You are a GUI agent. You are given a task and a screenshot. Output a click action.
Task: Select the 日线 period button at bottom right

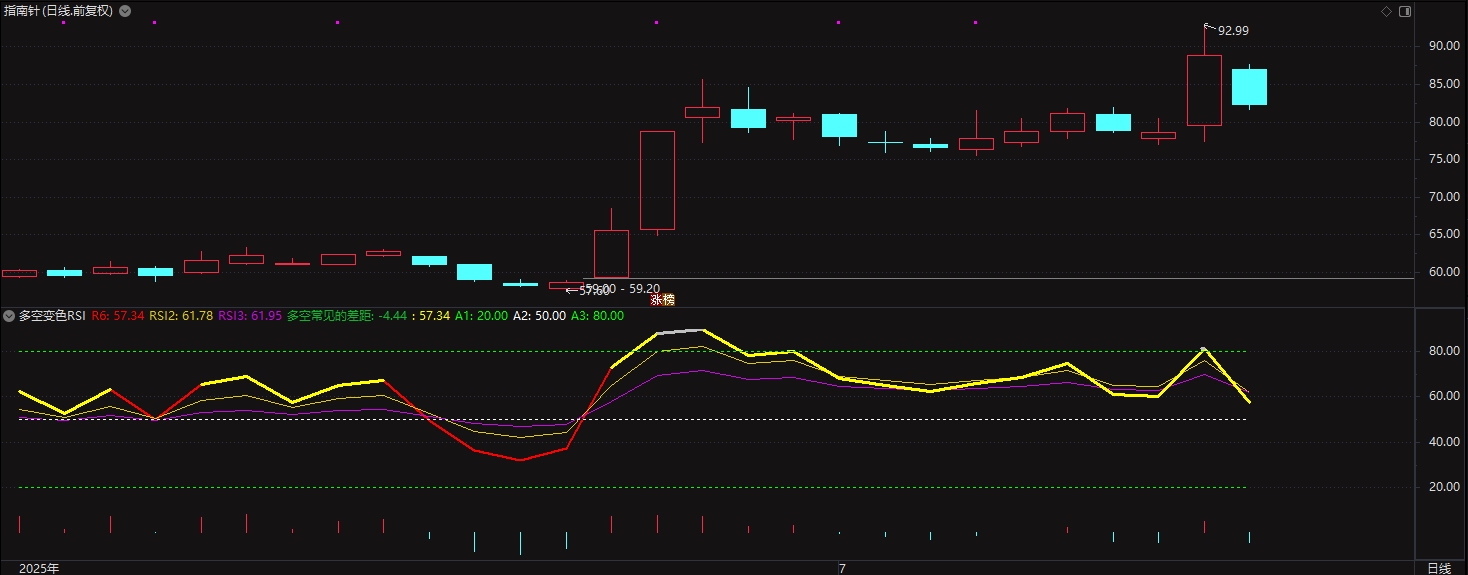[1439, 568]
